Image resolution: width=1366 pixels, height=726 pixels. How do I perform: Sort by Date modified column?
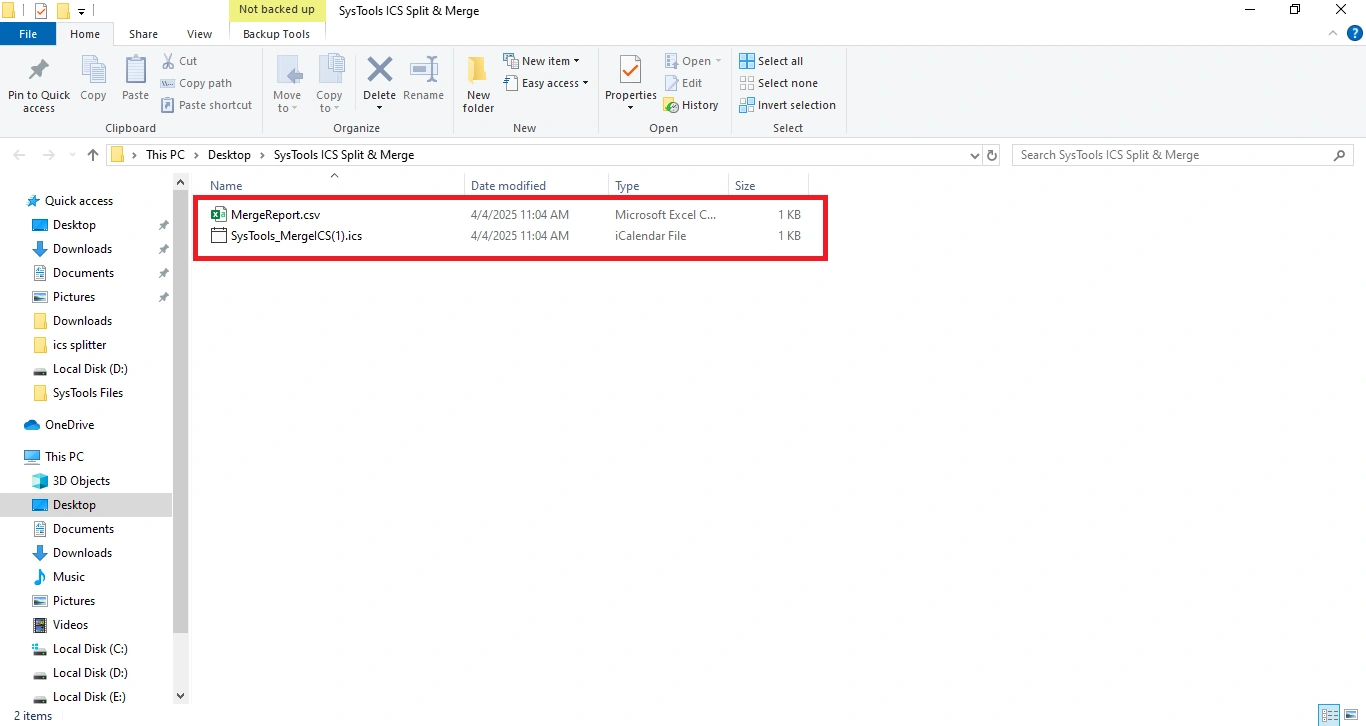point(508,186)
